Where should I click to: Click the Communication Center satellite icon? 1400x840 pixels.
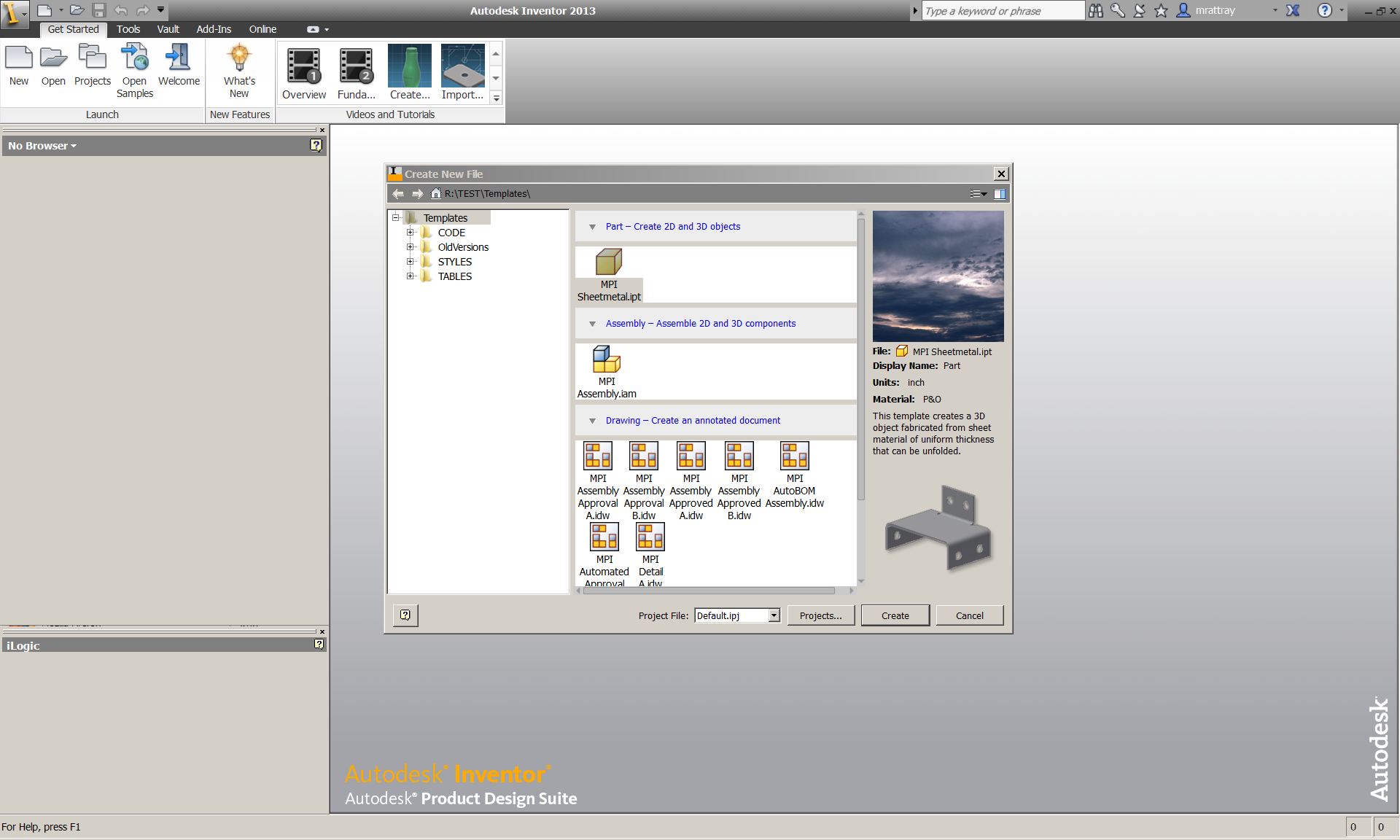1139,10
